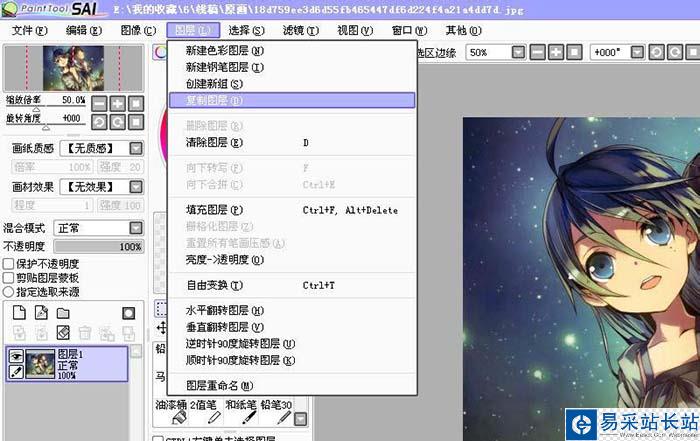The width and height of the screenshot is (700, 441).
Task: Choose 创建新组 from the menu
Action: pyautogui.click(x=292, y=83)
